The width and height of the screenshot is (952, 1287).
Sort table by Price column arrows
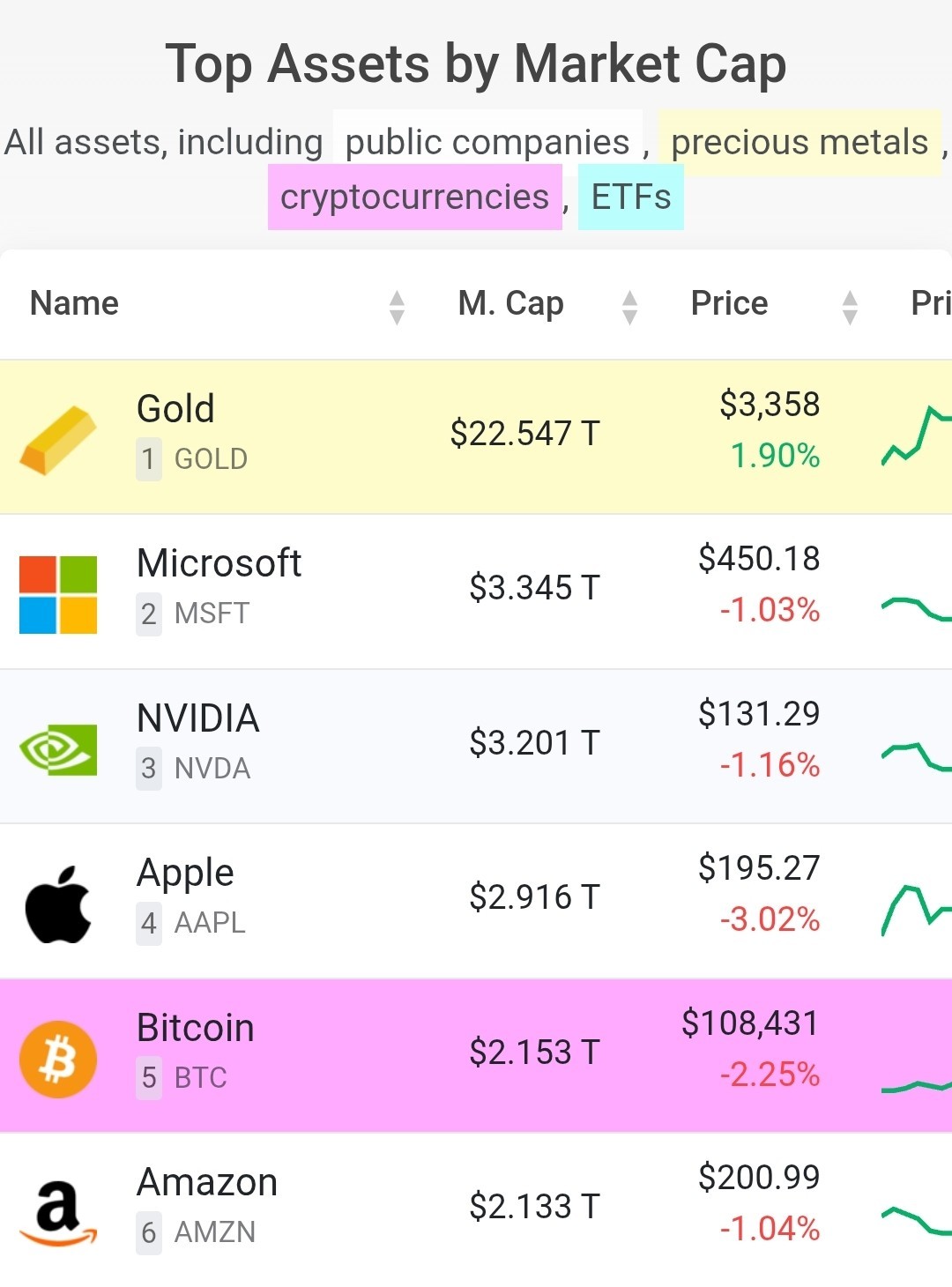coord(850,308)
